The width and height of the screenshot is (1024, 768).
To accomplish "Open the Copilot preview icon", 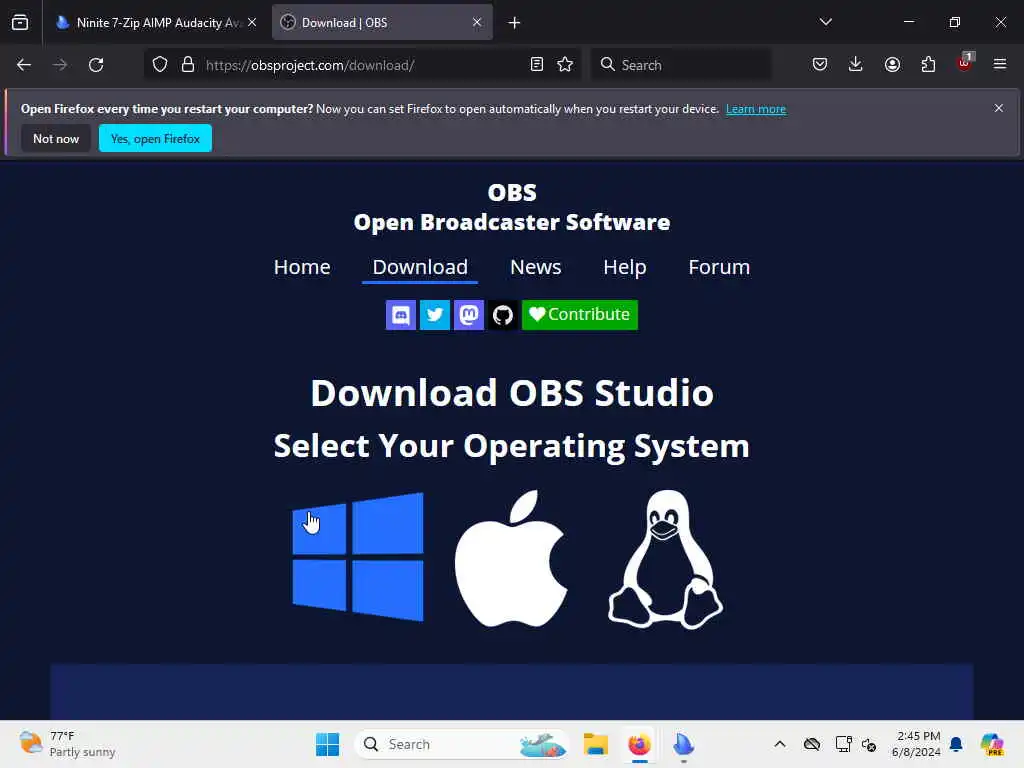I will [x=992, y=744].
